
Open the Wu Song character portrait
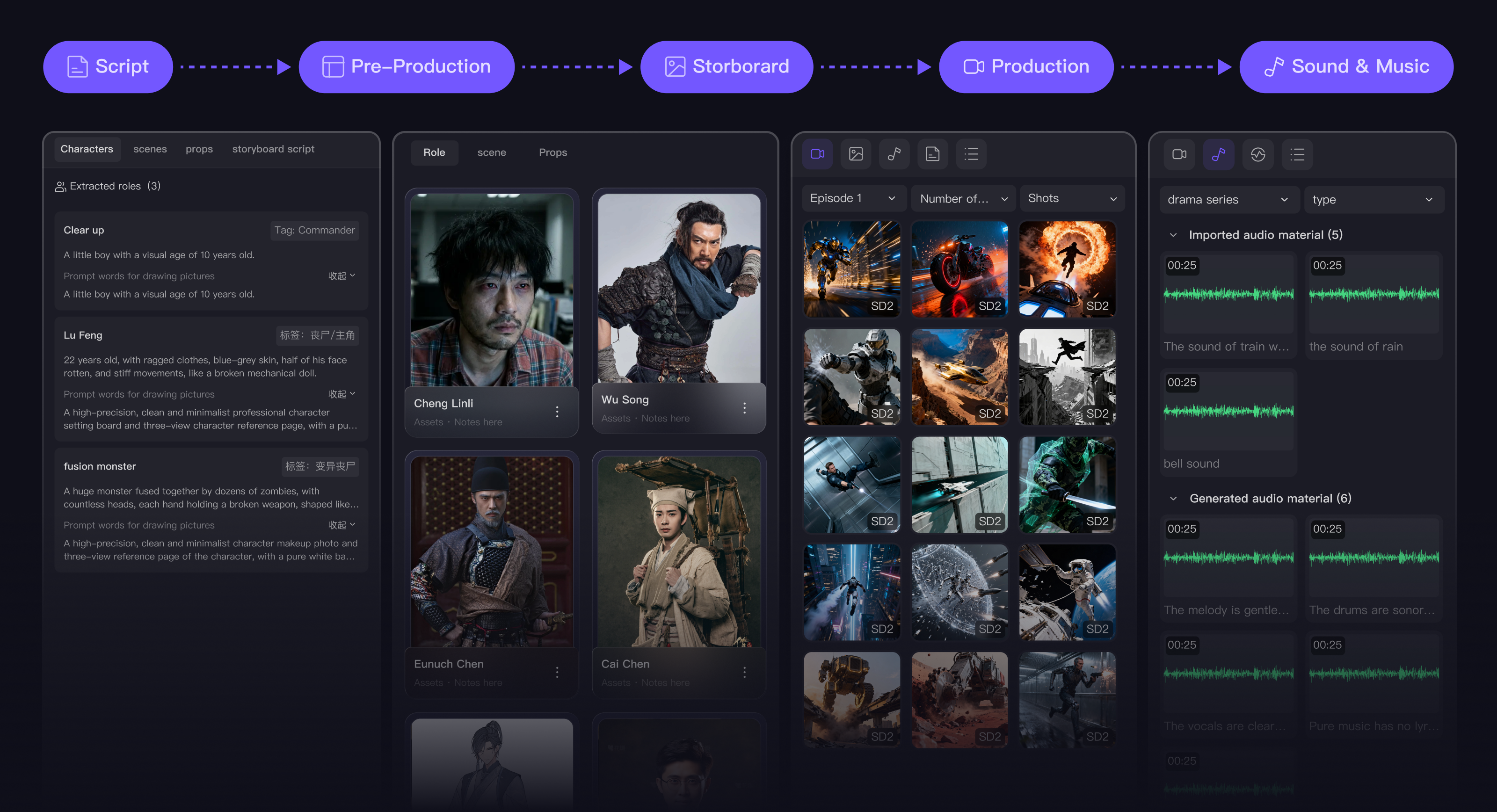679,288
